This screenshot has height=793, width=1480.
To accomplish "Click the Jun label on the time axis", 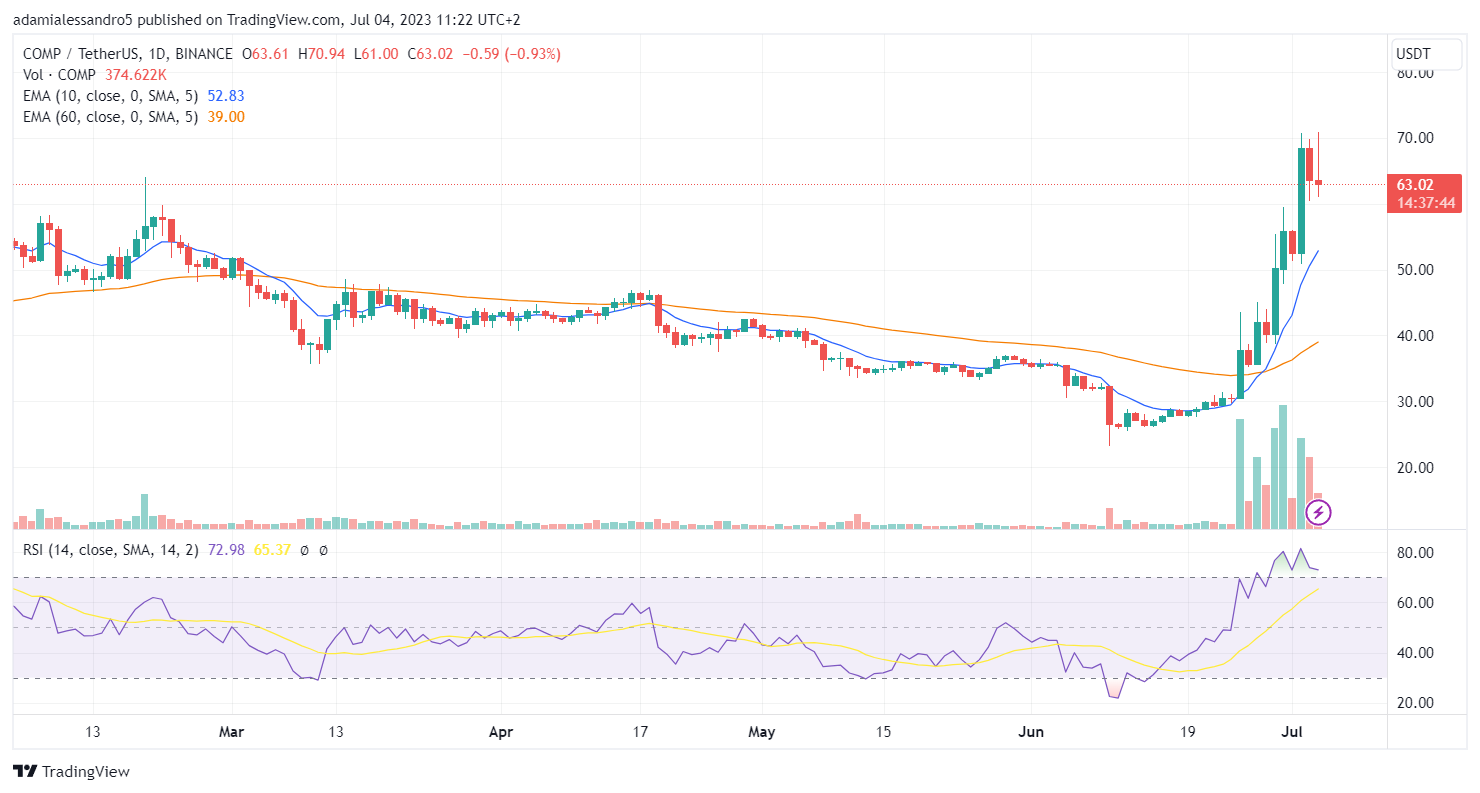I will point(1030,732).
